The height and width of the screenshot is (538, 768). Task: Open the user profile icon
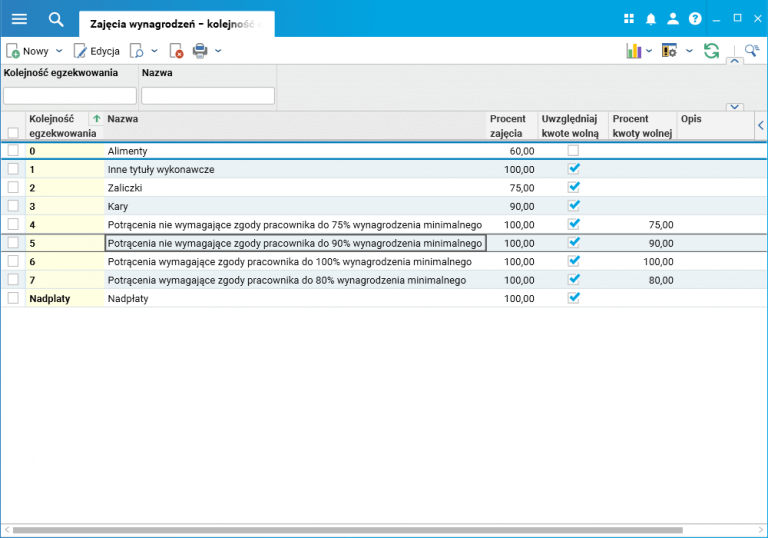(673, 19)
